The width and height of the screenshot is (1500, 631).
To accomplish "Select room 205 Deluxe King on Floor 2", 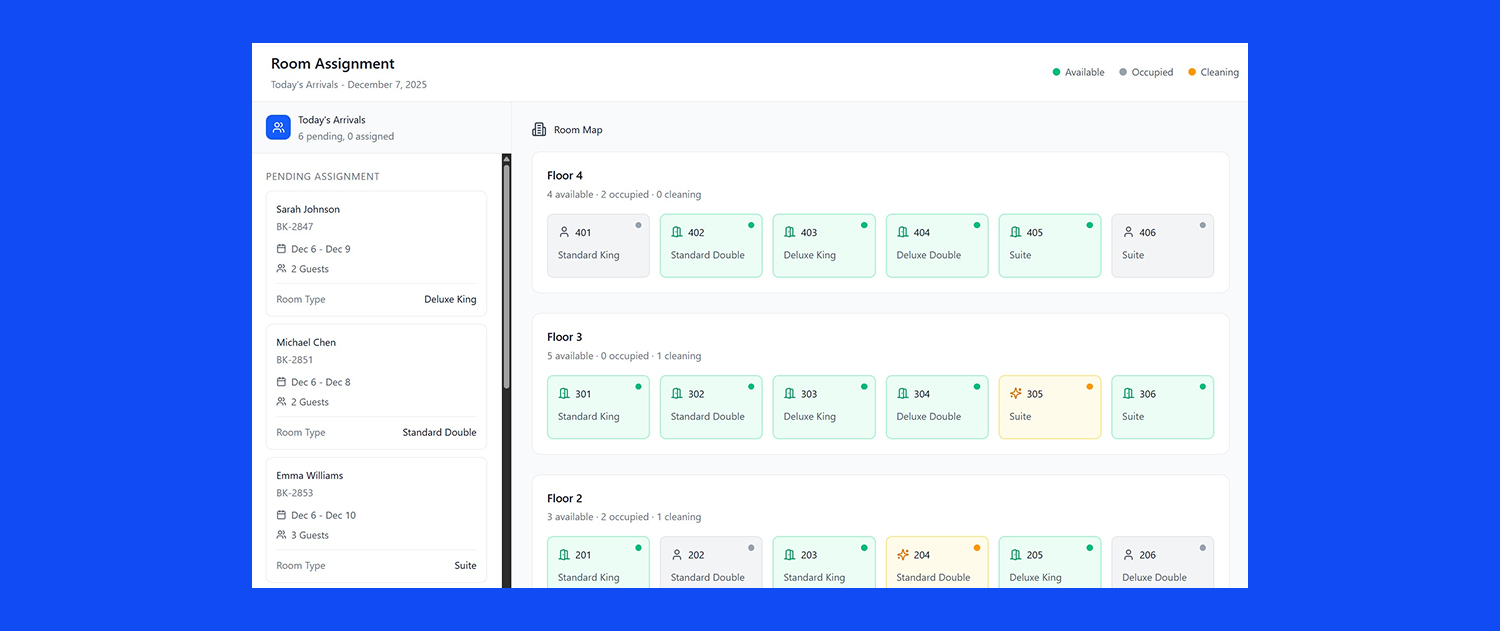I will pyautogui.click(x=1049, y=563).
